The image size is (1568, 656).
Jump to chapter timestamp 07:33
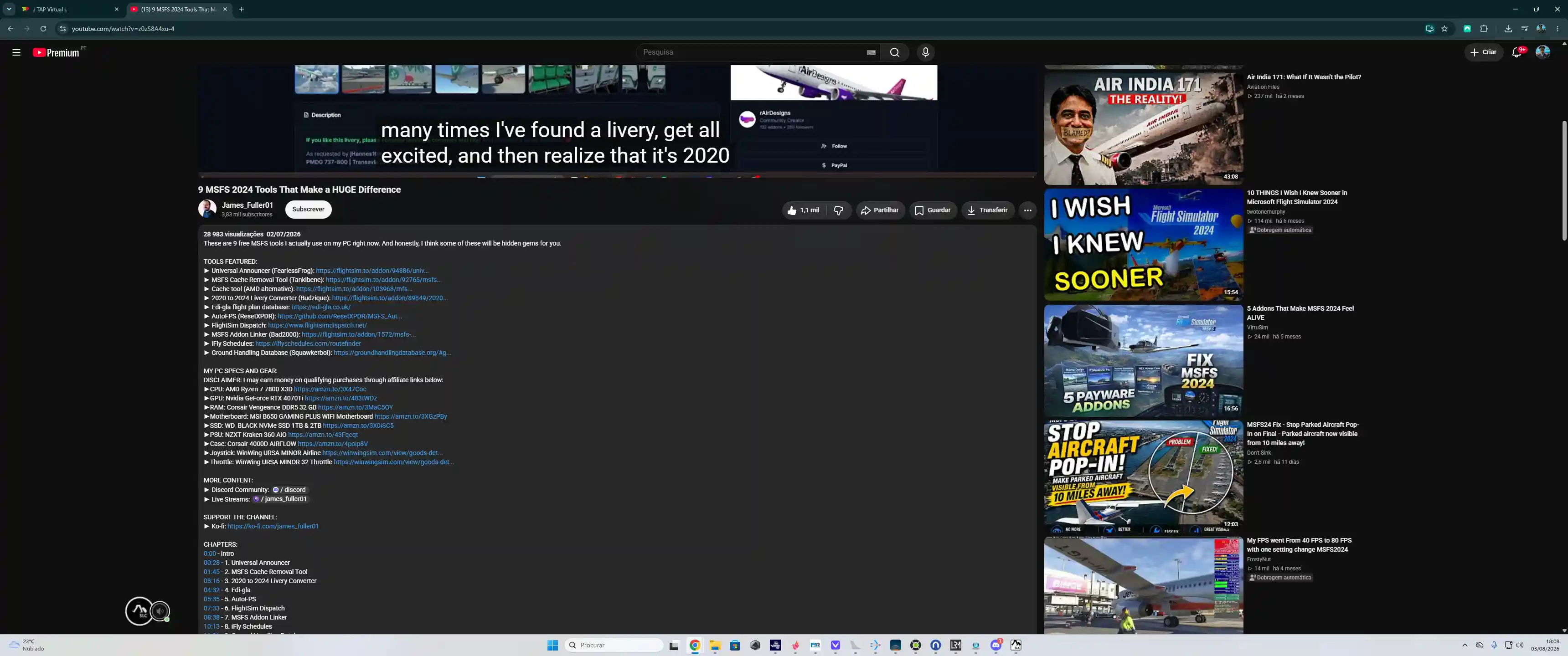[x=211, y=609]
